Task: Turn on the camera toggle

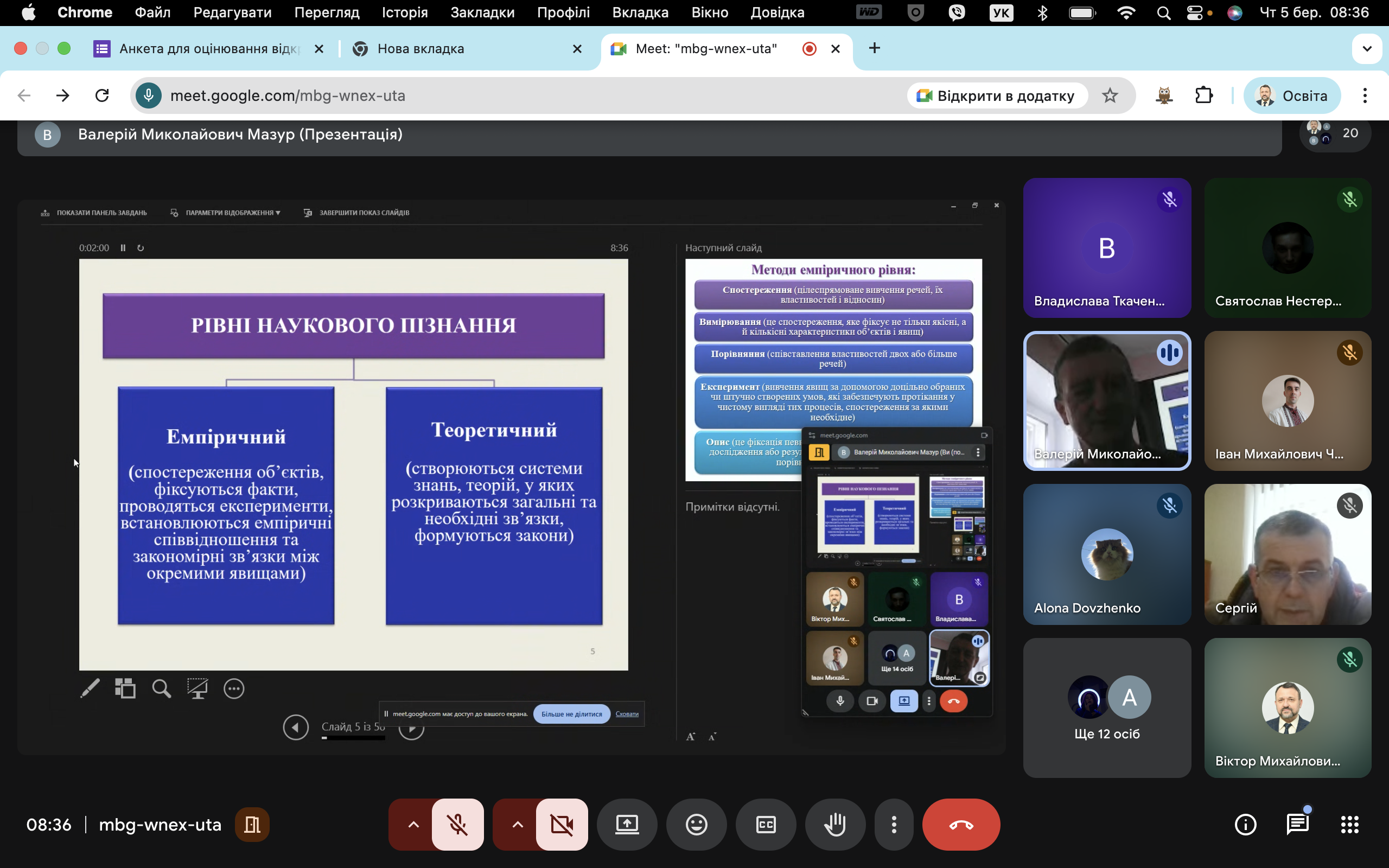Action: 562,825
